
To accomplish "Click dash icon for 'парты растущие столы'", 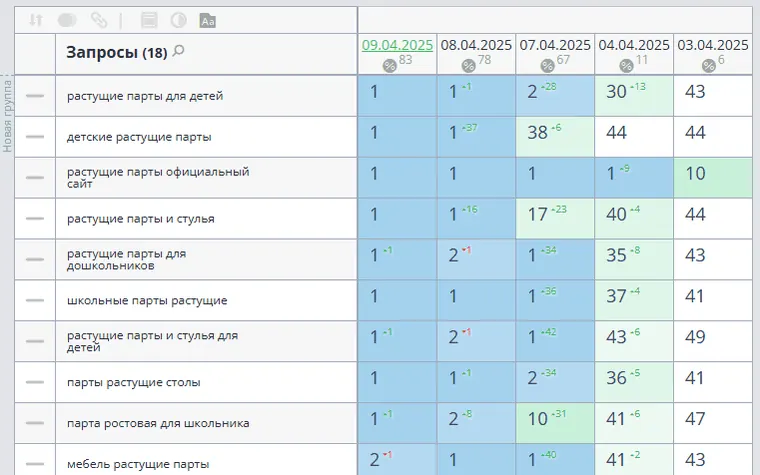I will point(35,382).
